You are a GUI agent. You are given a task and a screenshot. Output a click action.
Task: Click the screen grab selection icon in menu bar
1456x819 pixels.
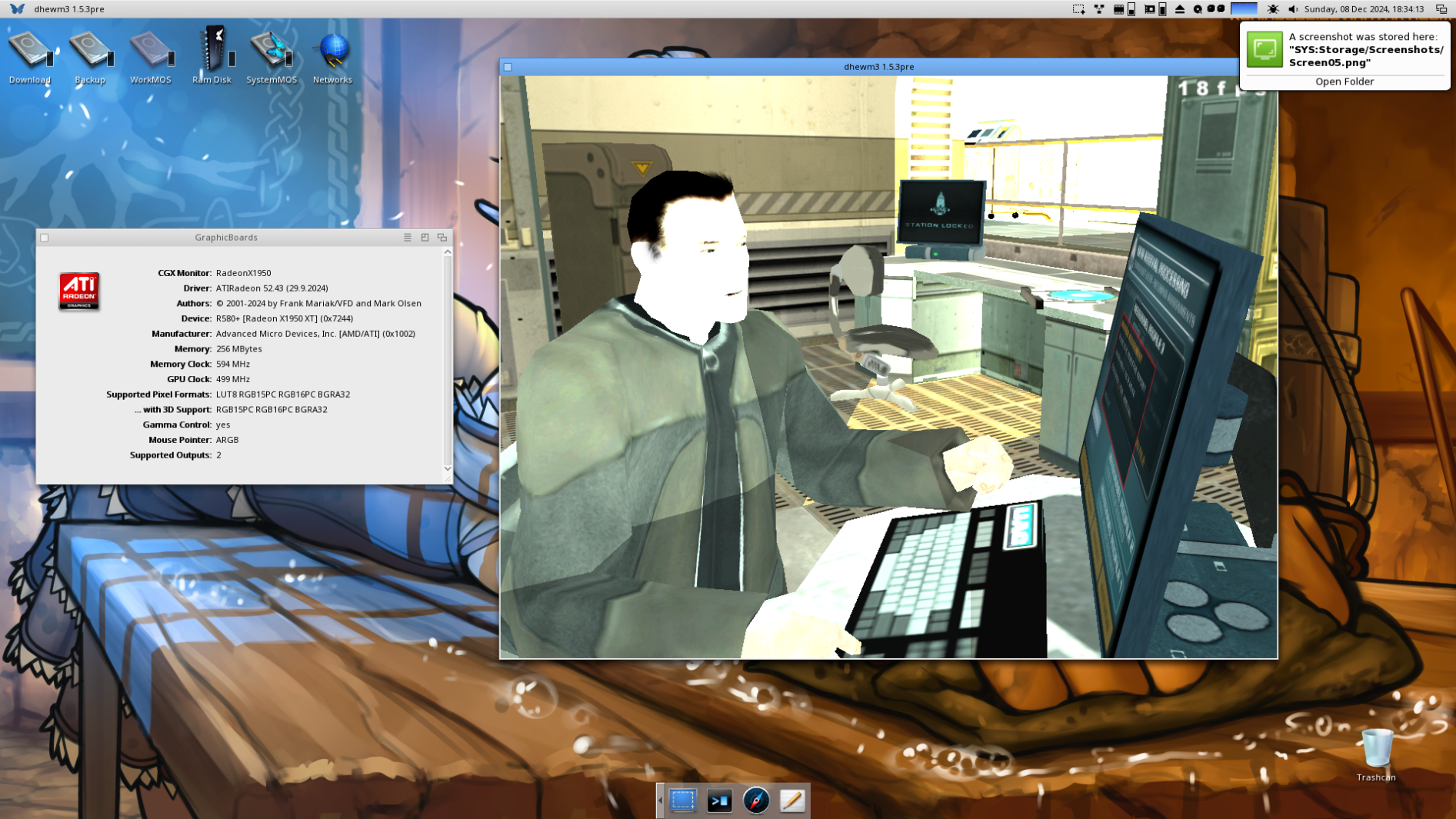(x=1078, y=9)
